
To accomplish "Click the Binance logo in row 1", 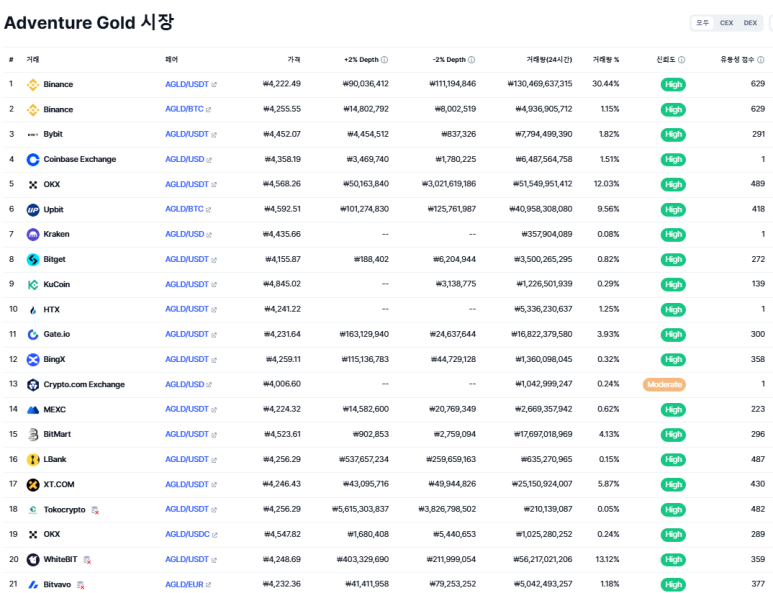I will pyautogui.click(x=33, y=85).
